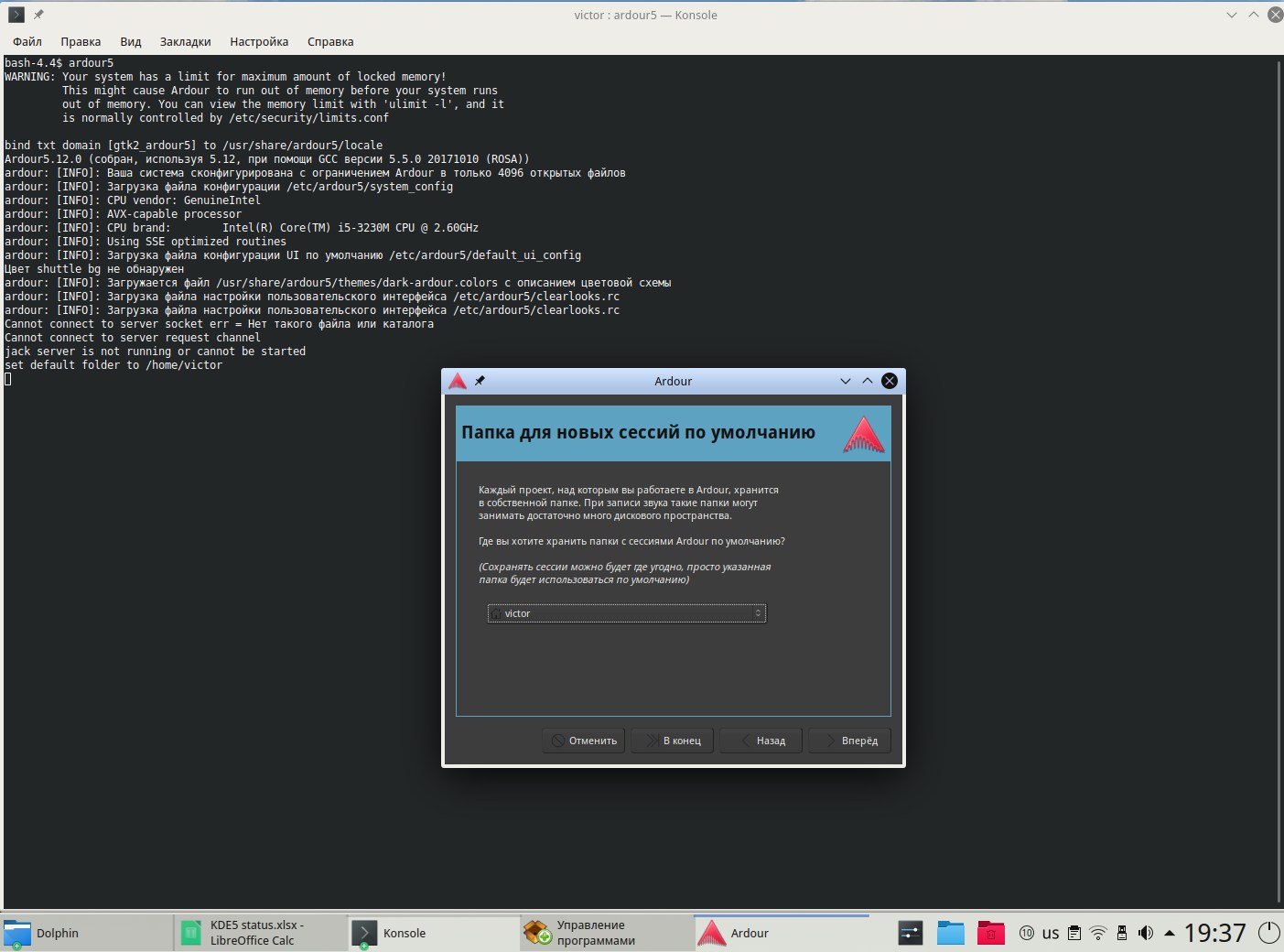Click the В конец button

pyautogui.click(x=673, y=741)
